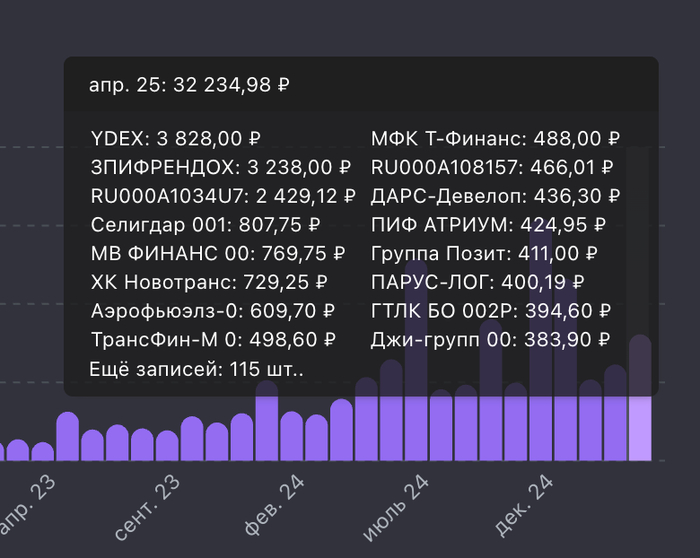Image resolution: width=700 pixels, height=558 pixels.
Task: Select the МФК Т-Финанс entry
Action: pos(496,138)
